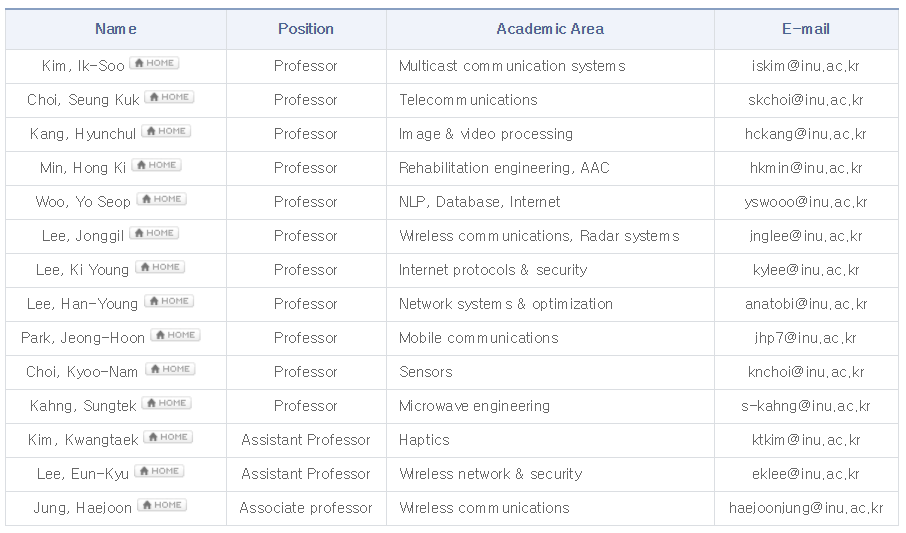Visit homepage icon for Min, Hong Ki
The image size is (906, 533).
point(157,165)
